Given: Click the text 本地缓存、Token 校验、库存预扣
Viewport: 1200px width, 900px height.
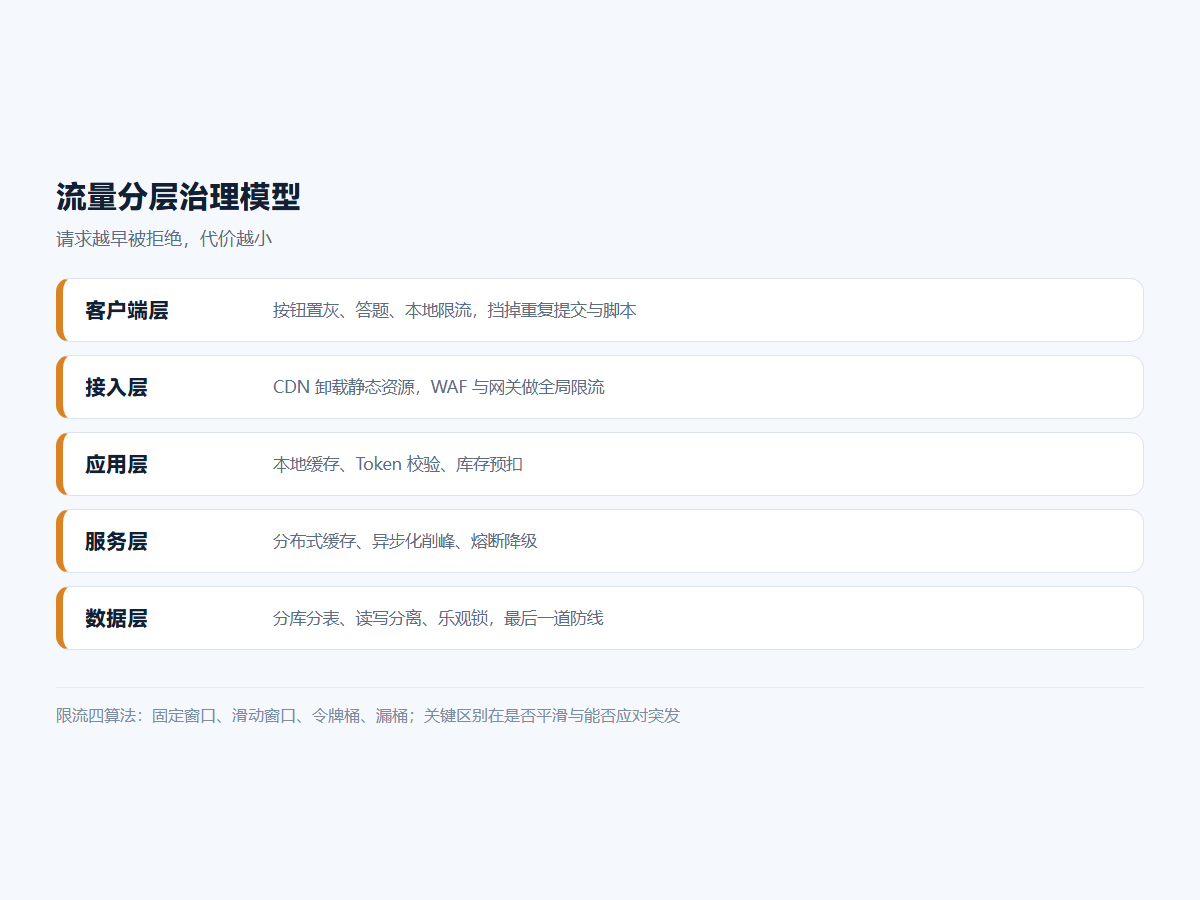Looking at the screenshot, I should (398, 464).
